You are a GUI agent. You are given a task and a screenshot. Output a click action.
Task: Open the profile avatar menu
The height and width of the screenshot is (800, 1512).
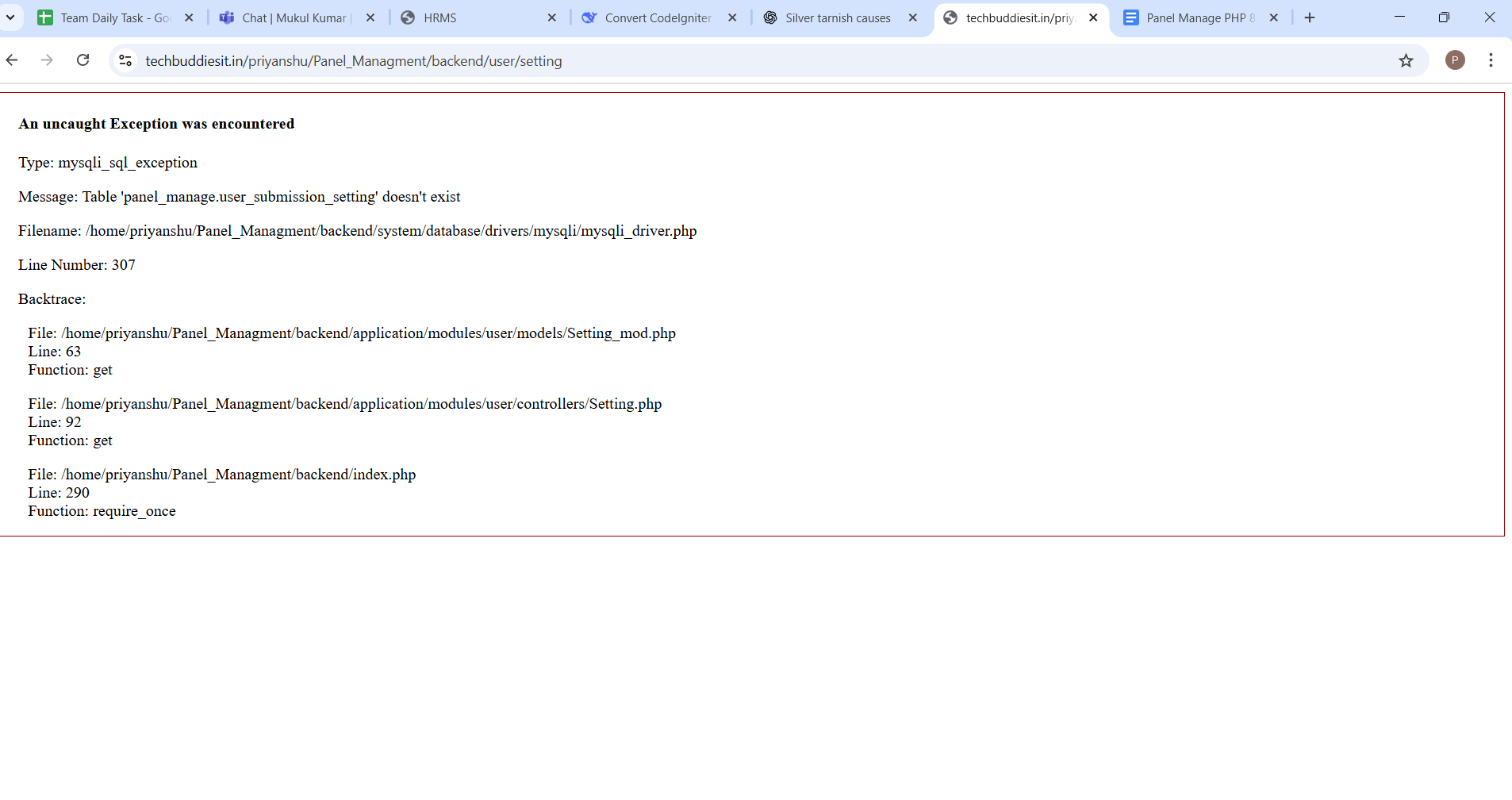1455,60
